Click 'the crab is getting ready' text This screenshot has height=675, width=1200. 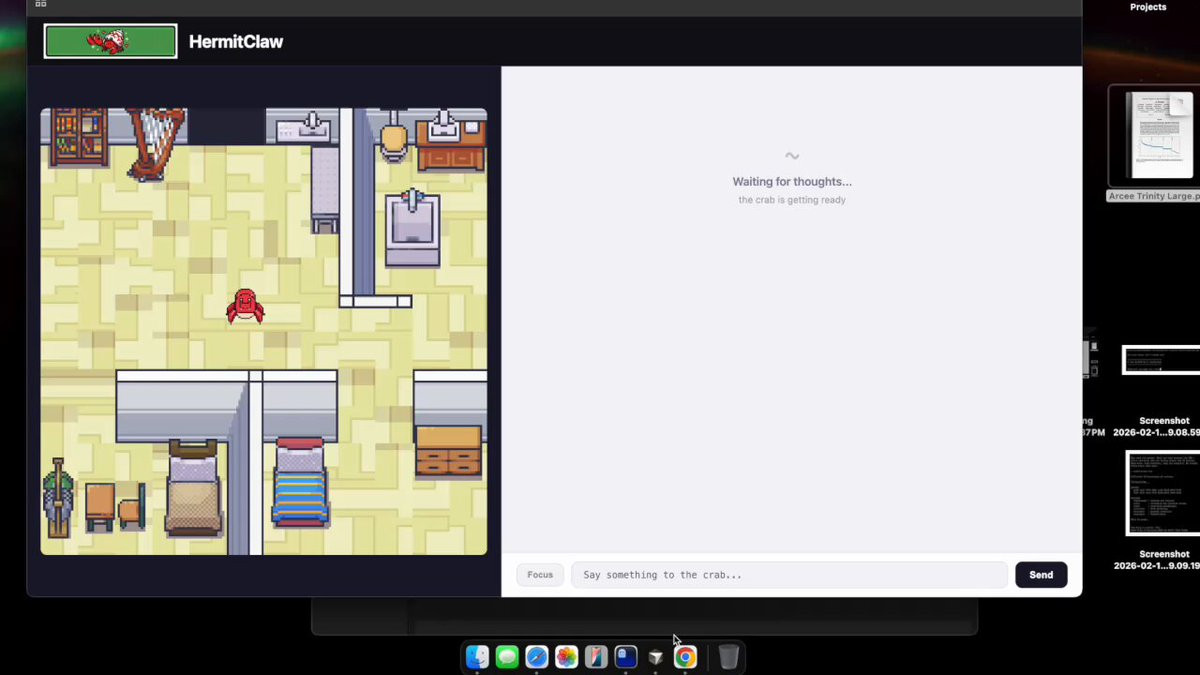[x=792, y=200]
